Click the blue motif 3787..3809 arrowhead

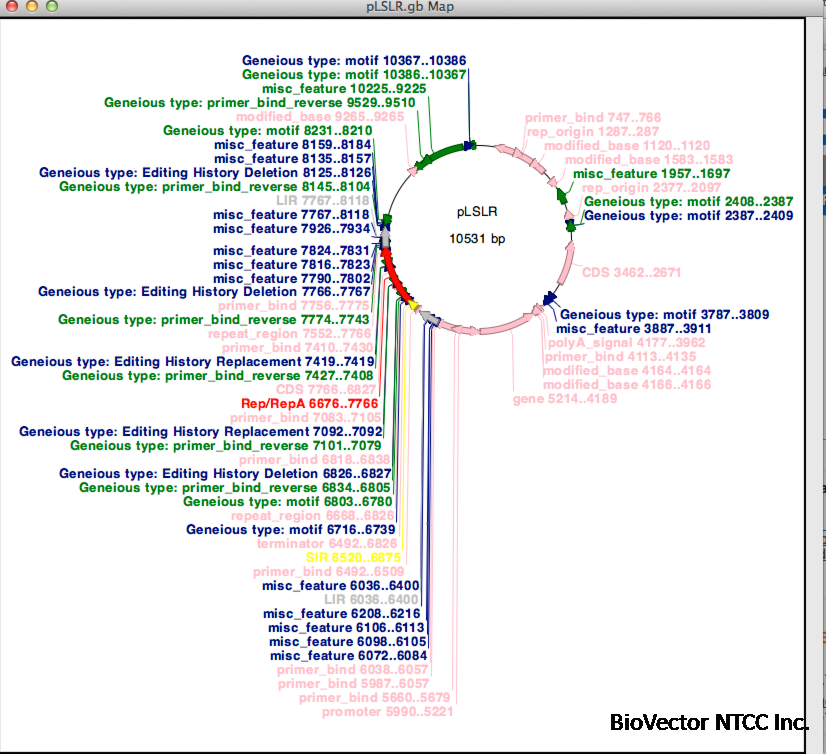(549, 299)
